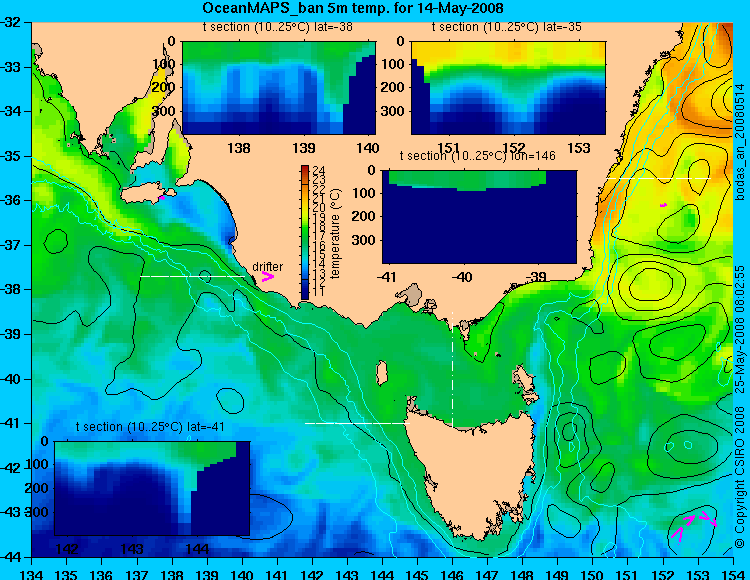Select the lat=-35 temperature section inset plot
Image resolution: width=750 pixels, height=580 pixels.
(508, 88)
